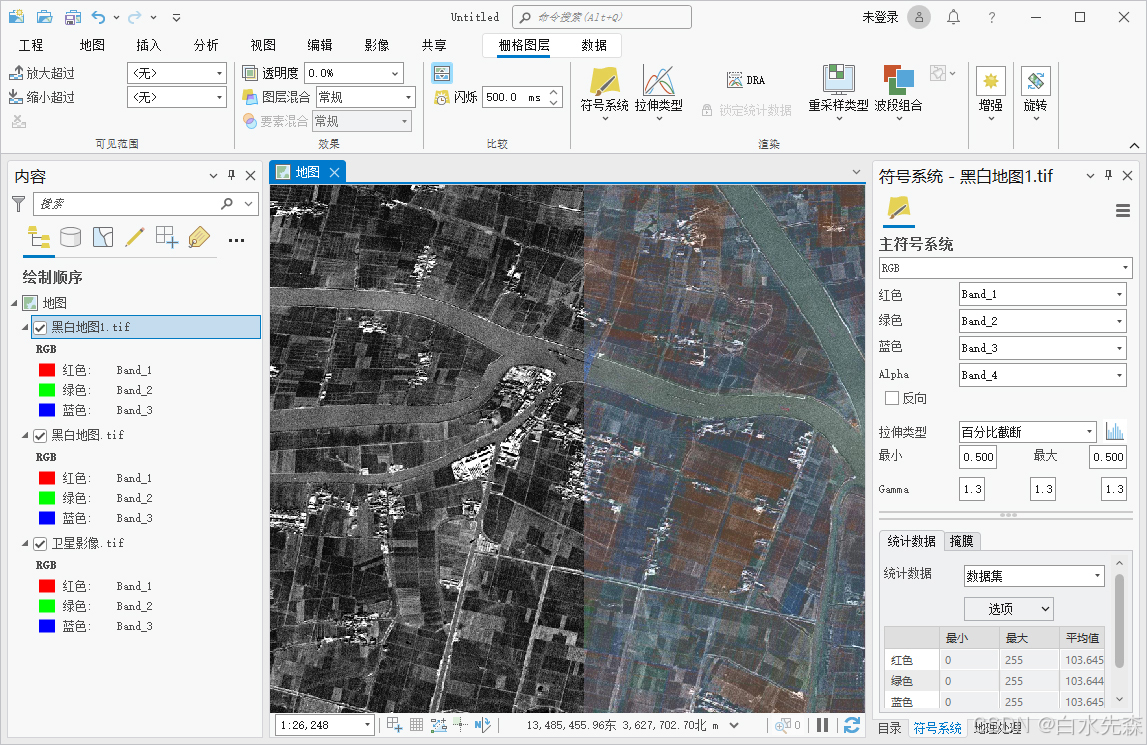The image size is (1147, 745).
Task: Open the 插入 ribbon tab
Action: [148, 45]
